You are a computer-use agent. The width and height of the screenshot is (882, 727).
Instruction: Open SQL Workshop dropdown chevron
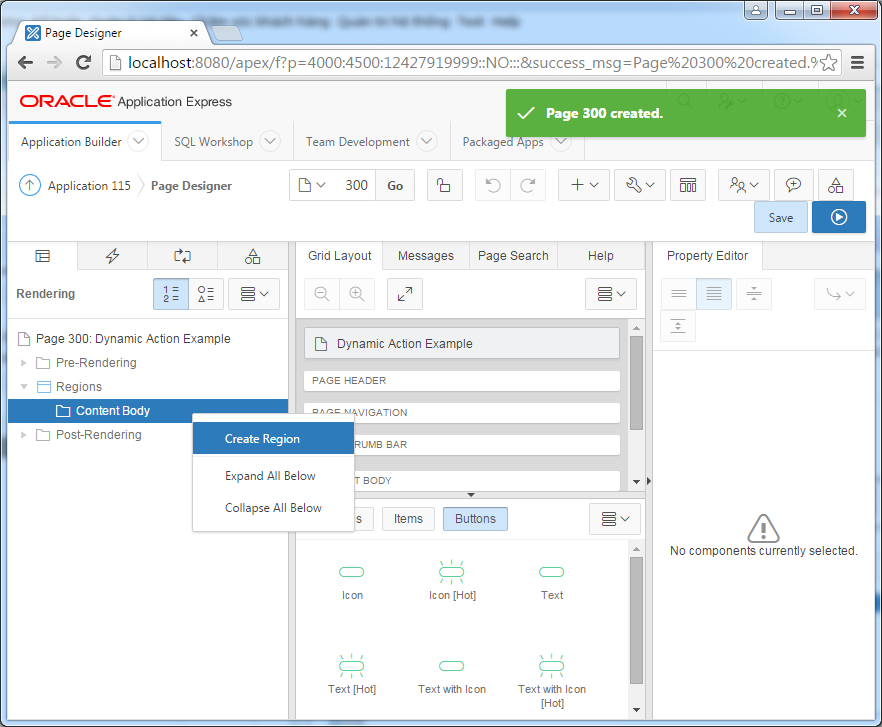(271, 141)
